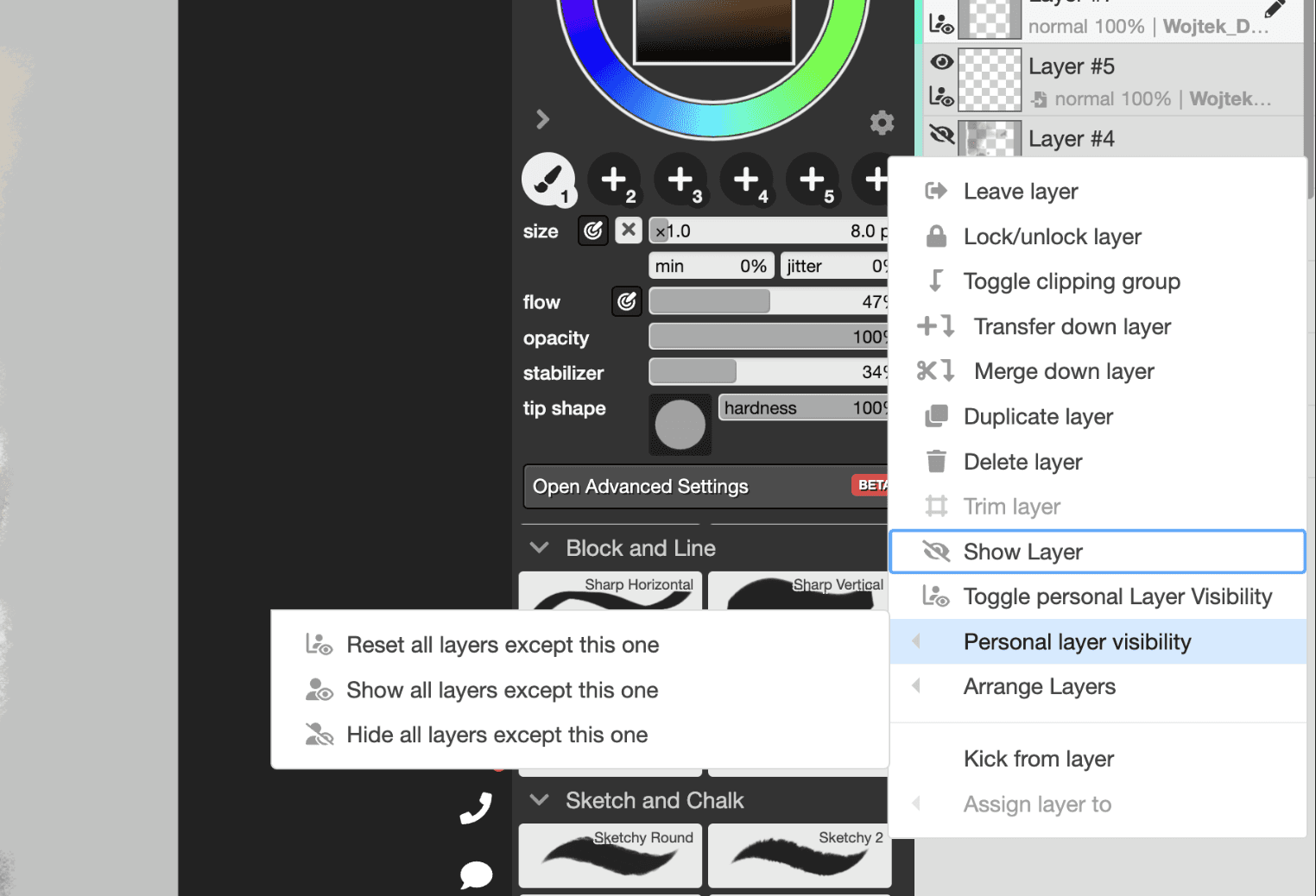Select the Sketchy Round brush
1316x896 pixels.
(x=611, y=855)
